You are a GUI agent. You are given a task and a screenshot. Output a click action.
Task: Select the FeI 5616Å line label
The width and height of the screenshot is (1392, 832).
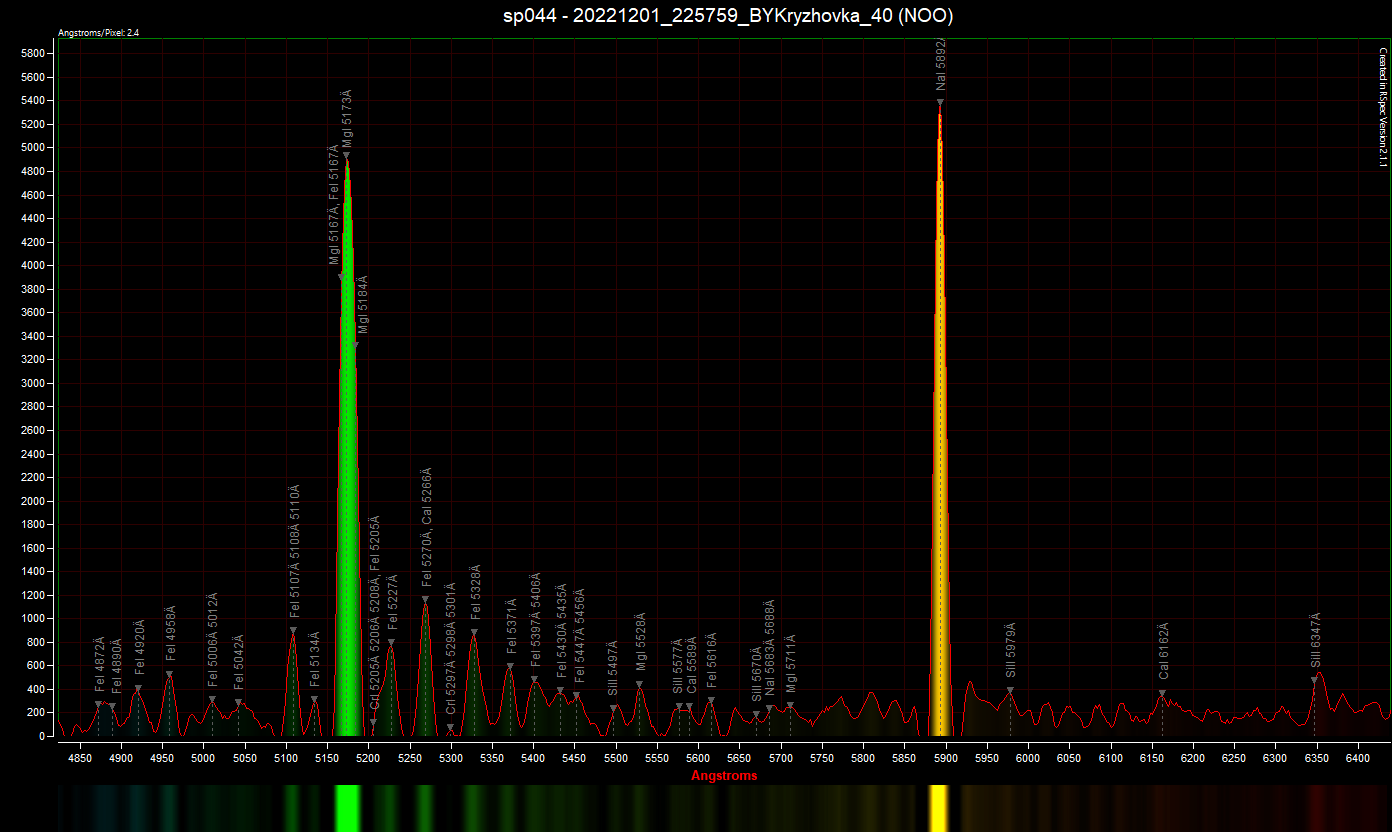tap(711, 660)
